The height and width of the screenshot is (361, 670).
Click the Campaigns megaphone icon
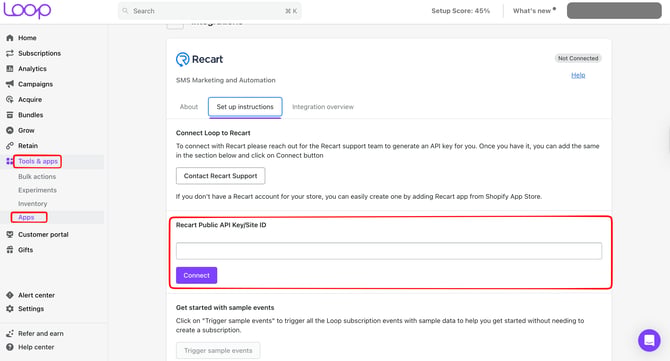coord(10,84)
